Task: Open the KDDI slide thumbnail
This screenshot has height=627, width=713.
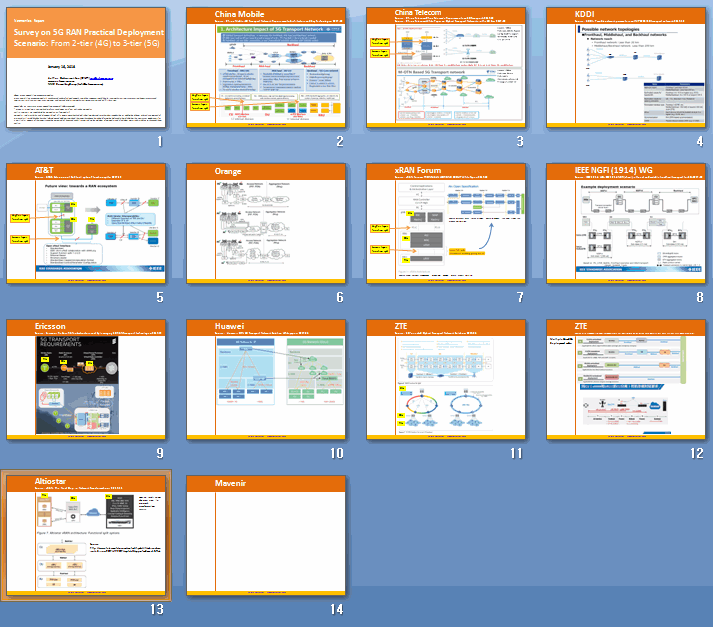Action: (x=626, y=67)
